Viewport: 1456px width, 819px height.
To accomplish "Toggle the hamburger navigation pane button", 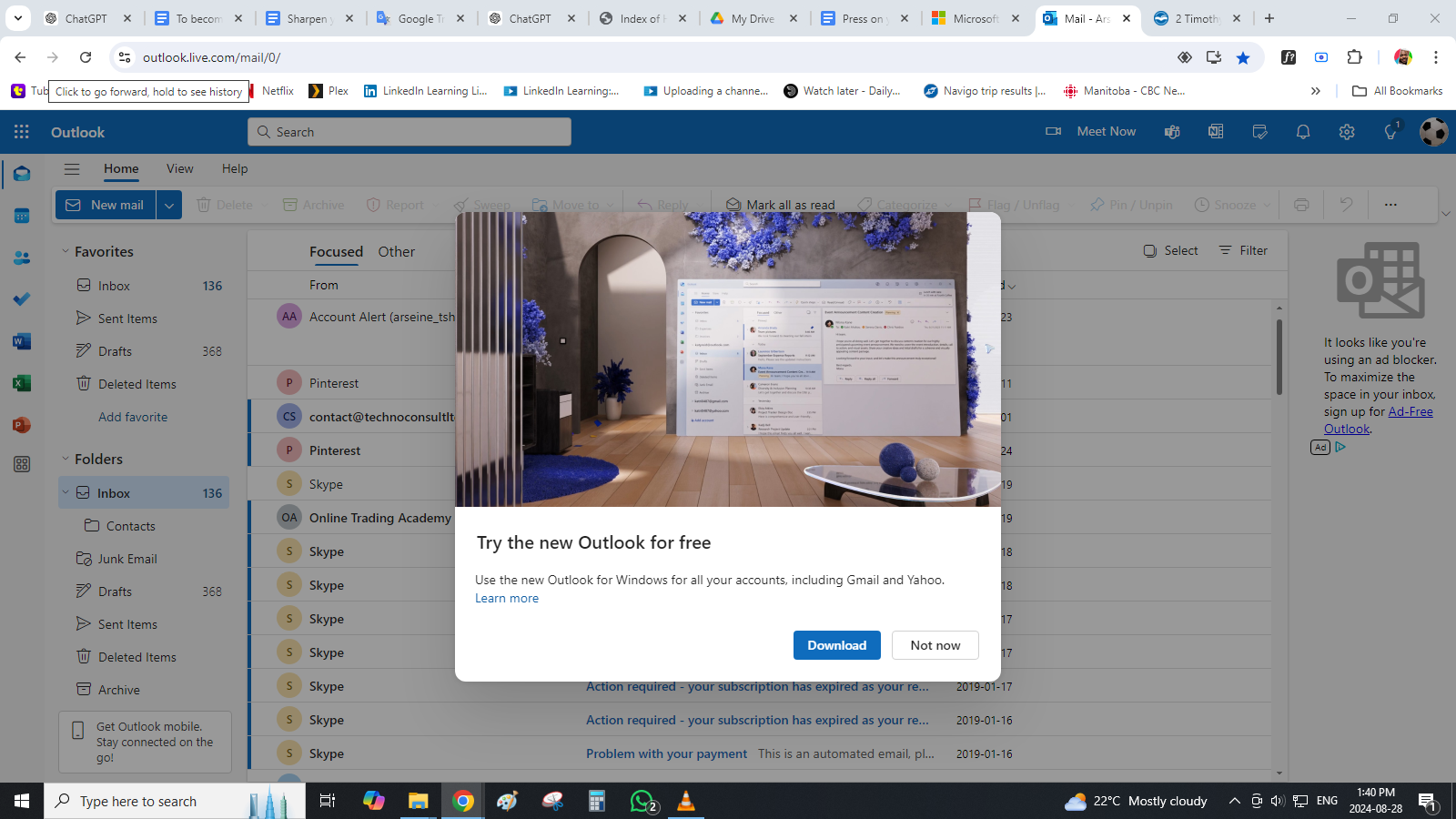I will [x=72, y=168].
